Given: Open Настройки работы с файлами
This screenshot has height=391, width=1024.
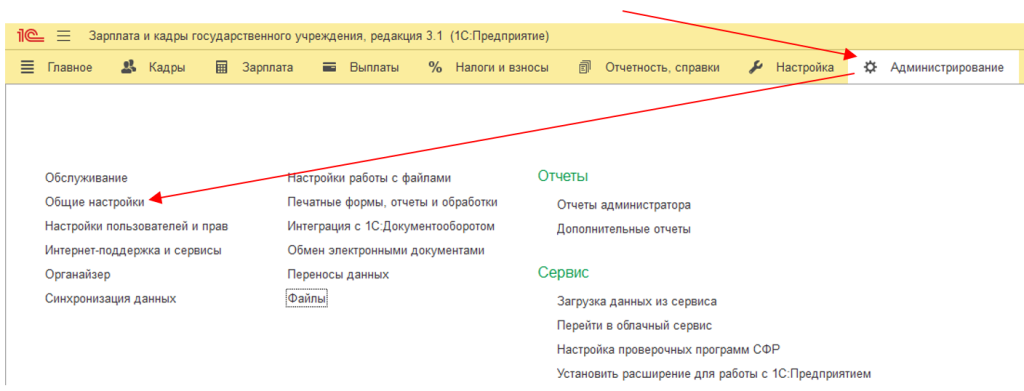Looking at the screenshot, I should pyautogui.click(x=369, y=178).
